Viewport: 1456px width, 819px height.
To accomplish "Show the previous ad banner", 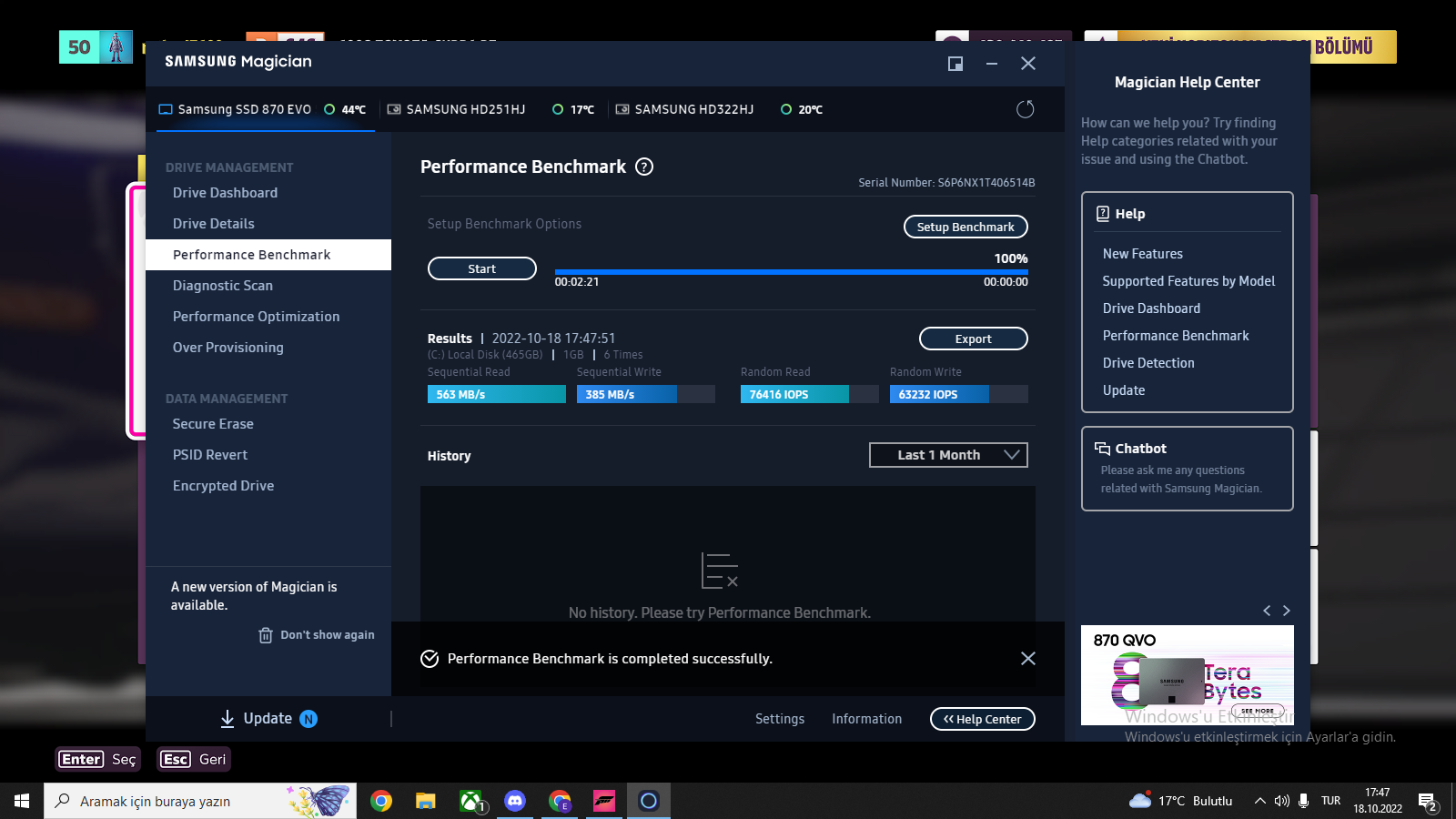I will [1267, 611].
